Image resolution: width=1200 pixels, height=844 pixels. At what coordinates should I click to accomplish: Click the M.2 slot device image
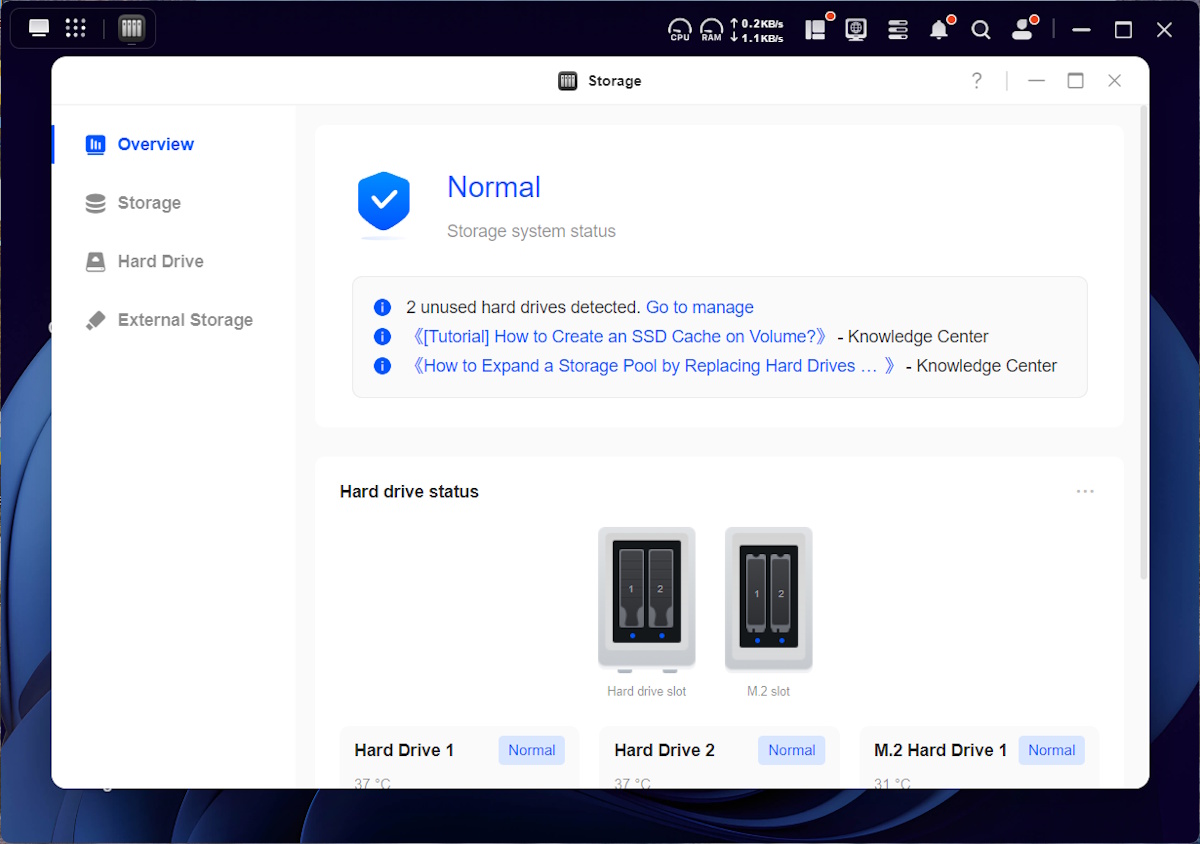click(768, 598)
